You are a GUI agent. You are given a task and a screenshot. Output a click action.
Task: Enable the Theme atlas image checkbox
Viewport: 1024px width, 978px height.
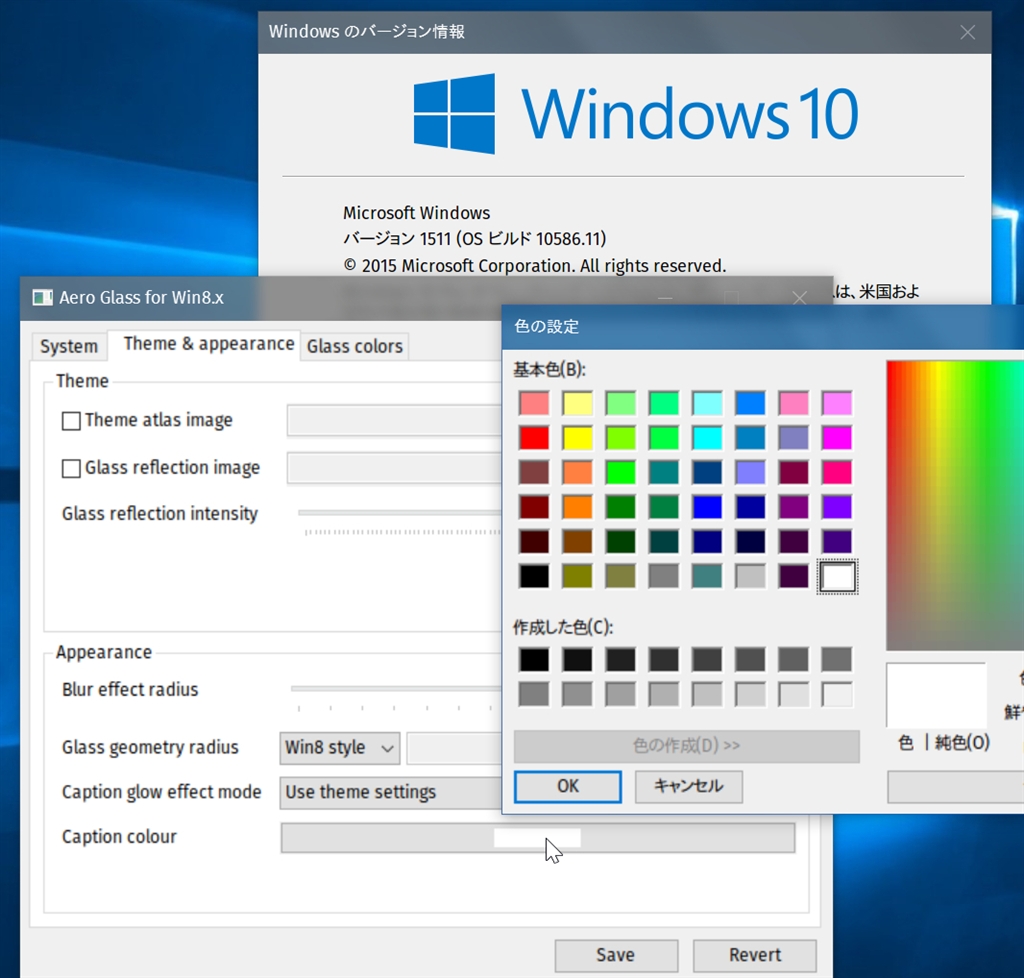71,421
